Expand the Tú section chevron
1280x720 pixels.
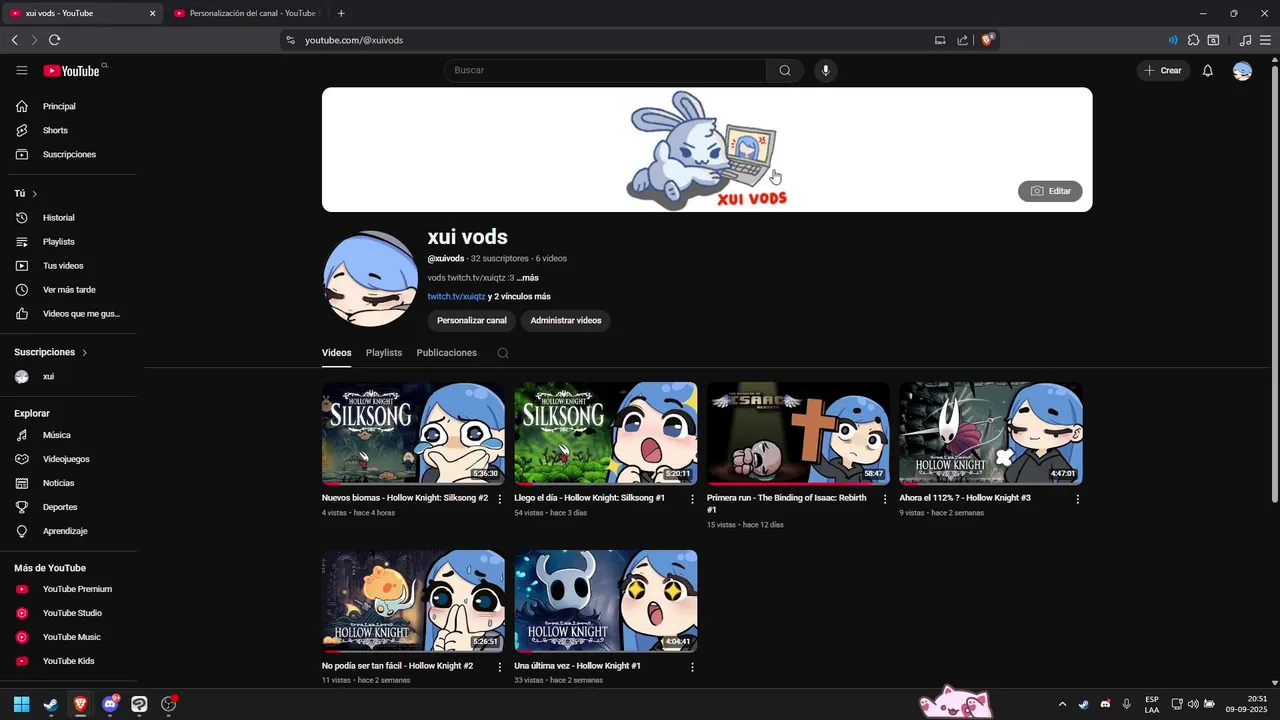point(34,194)
